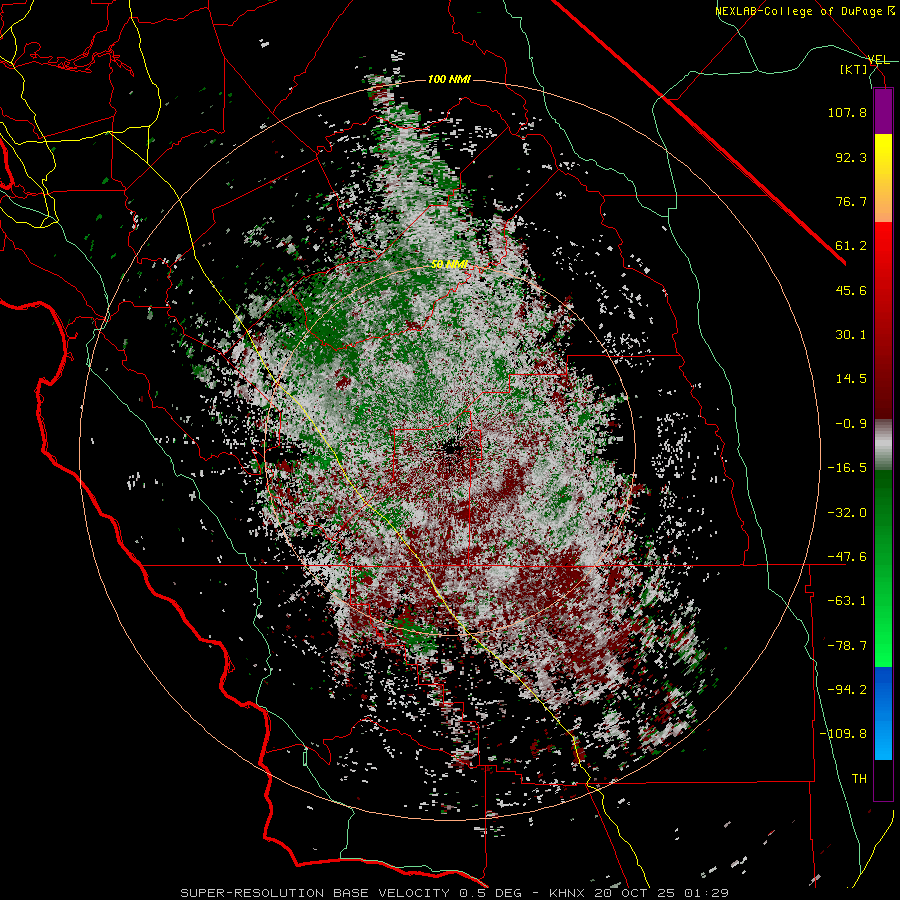
Task: Select the -109.8 scale value
Action: click(x=843, y=734)
